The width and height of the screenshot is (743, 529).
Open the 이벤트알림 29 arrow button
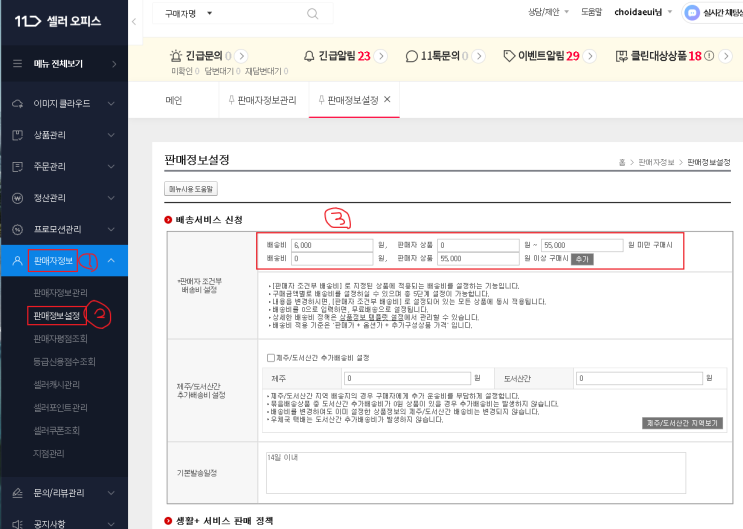click(x=590, y=56)
